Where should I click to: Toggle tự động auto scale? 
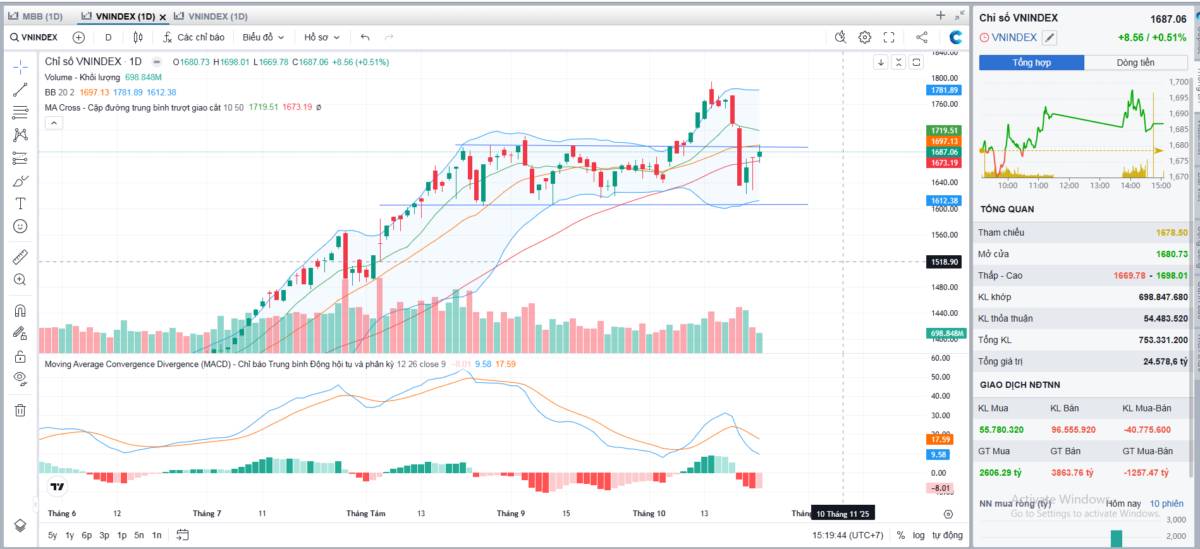[x=946, y=535]
